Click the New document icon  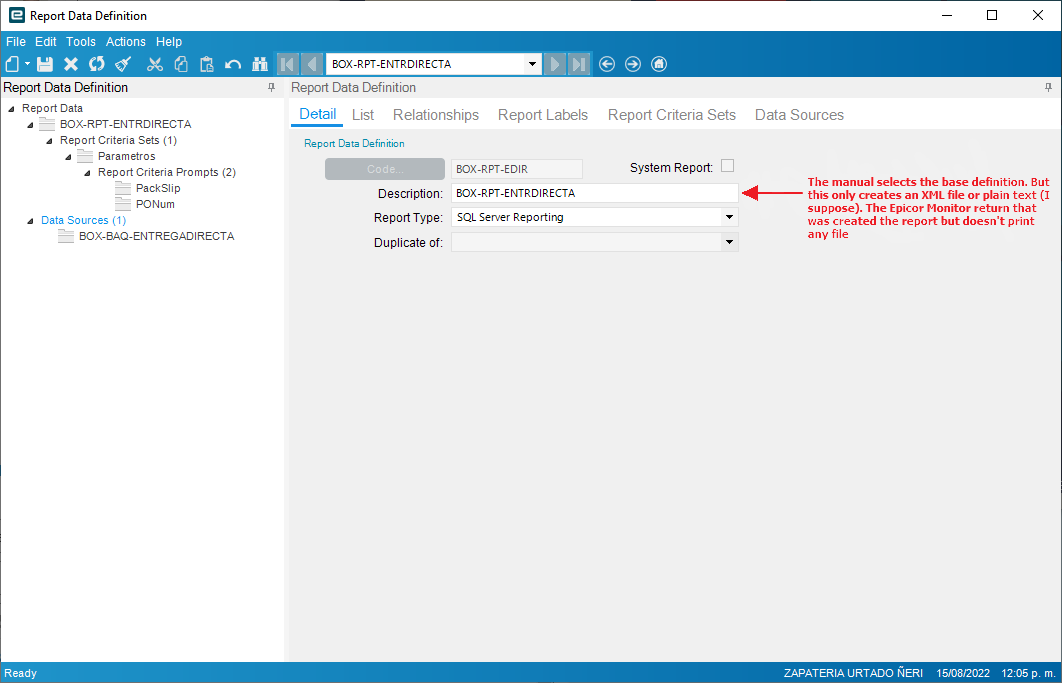(12, 64)
